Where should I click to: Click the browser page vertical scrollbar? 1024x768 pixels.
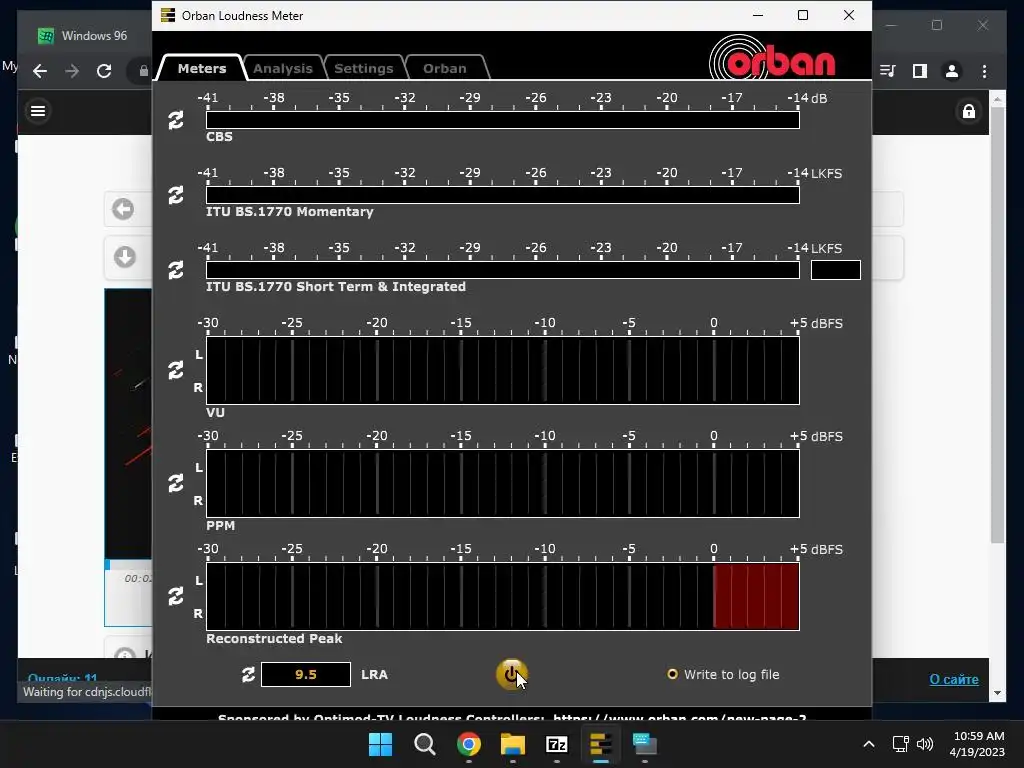[997, 327]
